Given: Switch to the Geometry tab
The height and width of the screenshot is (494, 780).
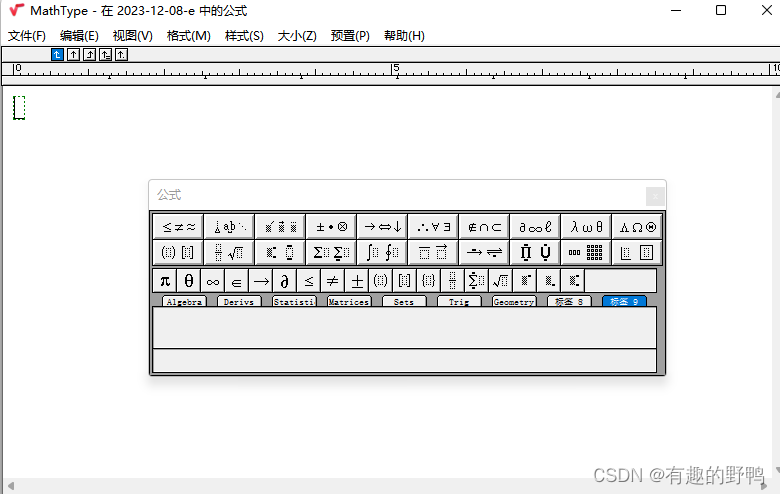Looking at the screenshot, I should pos(514,301).
